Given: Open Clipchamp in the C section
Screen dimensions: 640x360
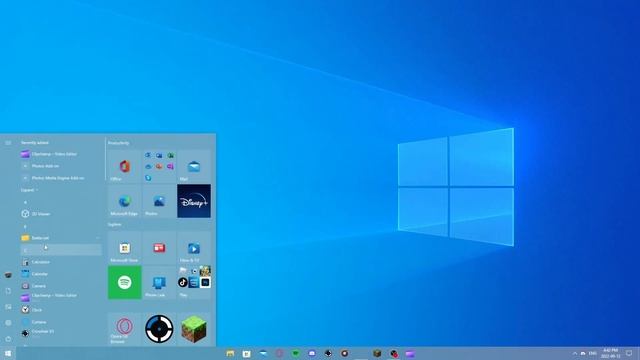Looking at the screenshot, I should tap(61, 298).
